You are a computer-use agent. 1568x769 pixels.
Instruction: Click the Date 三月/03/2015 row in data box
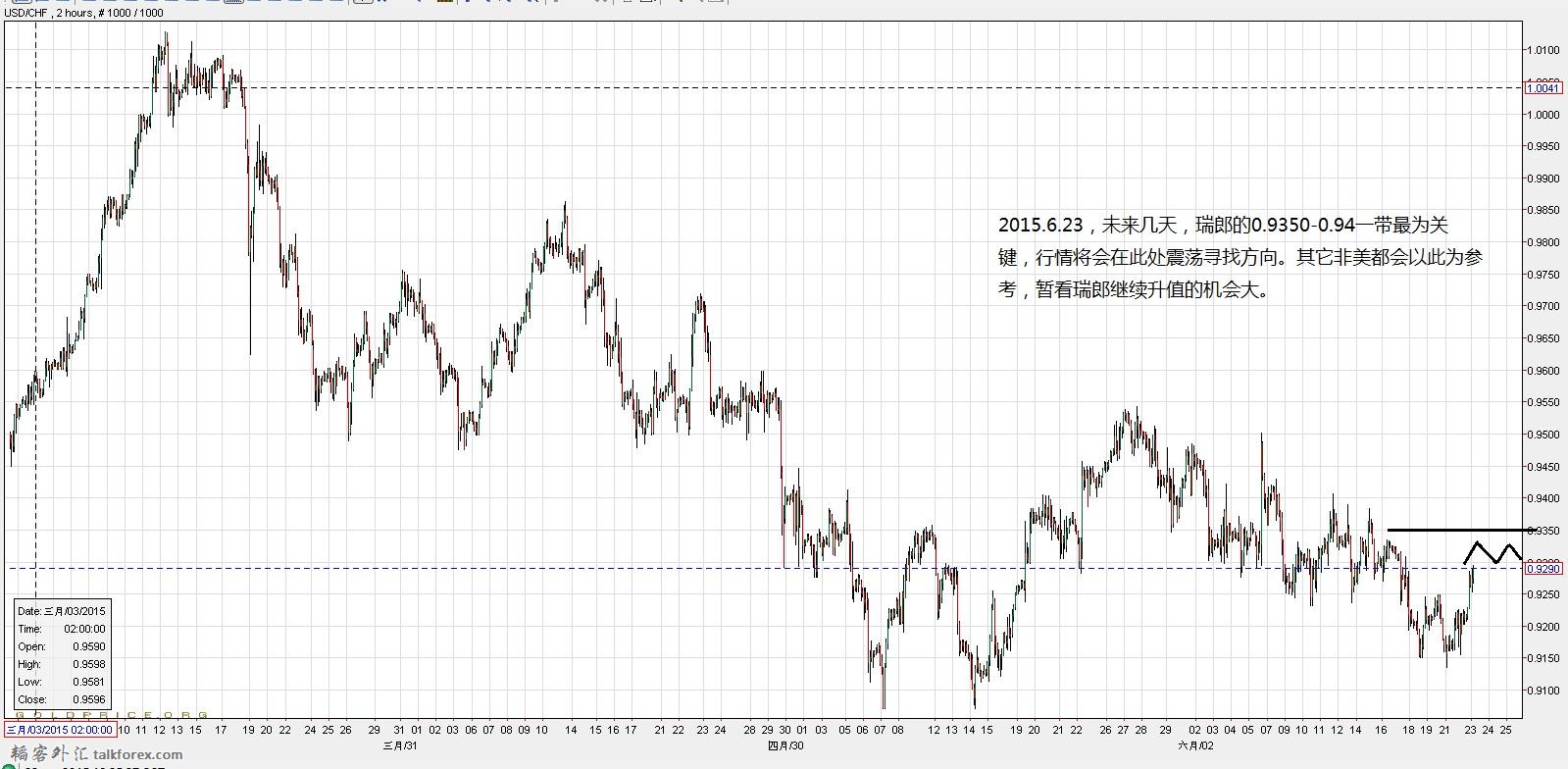pyautogui.click(x=61, y=611)
